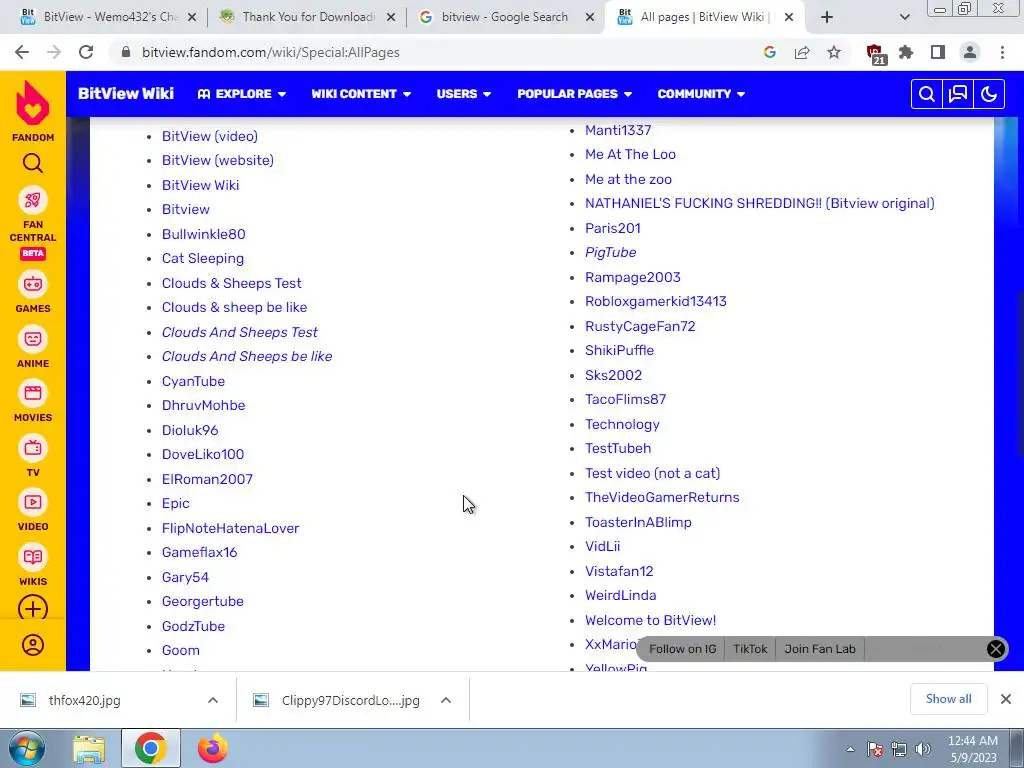This screenshot has height=768, width=1024.
Task: Open the user profile icon in sidebar
Action: pyautogui.click(x=33, y=645)
